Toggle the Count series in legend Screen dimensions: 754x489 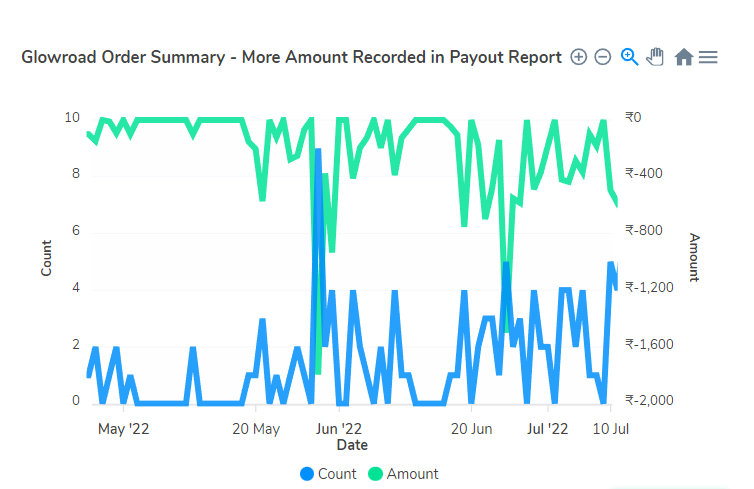328,474
